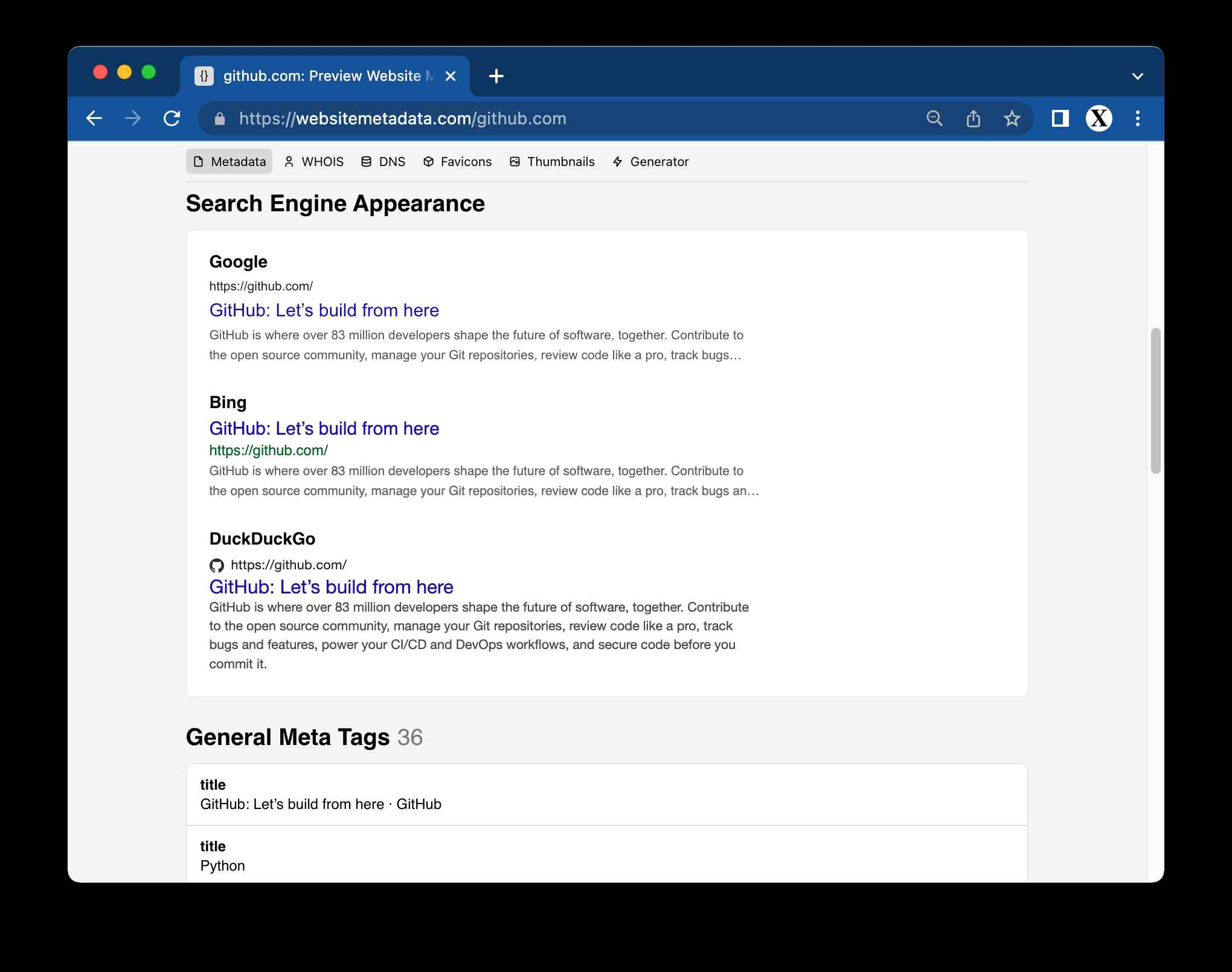
Task: Bookmark this page with the star icon
Action: coord(1012,118)
